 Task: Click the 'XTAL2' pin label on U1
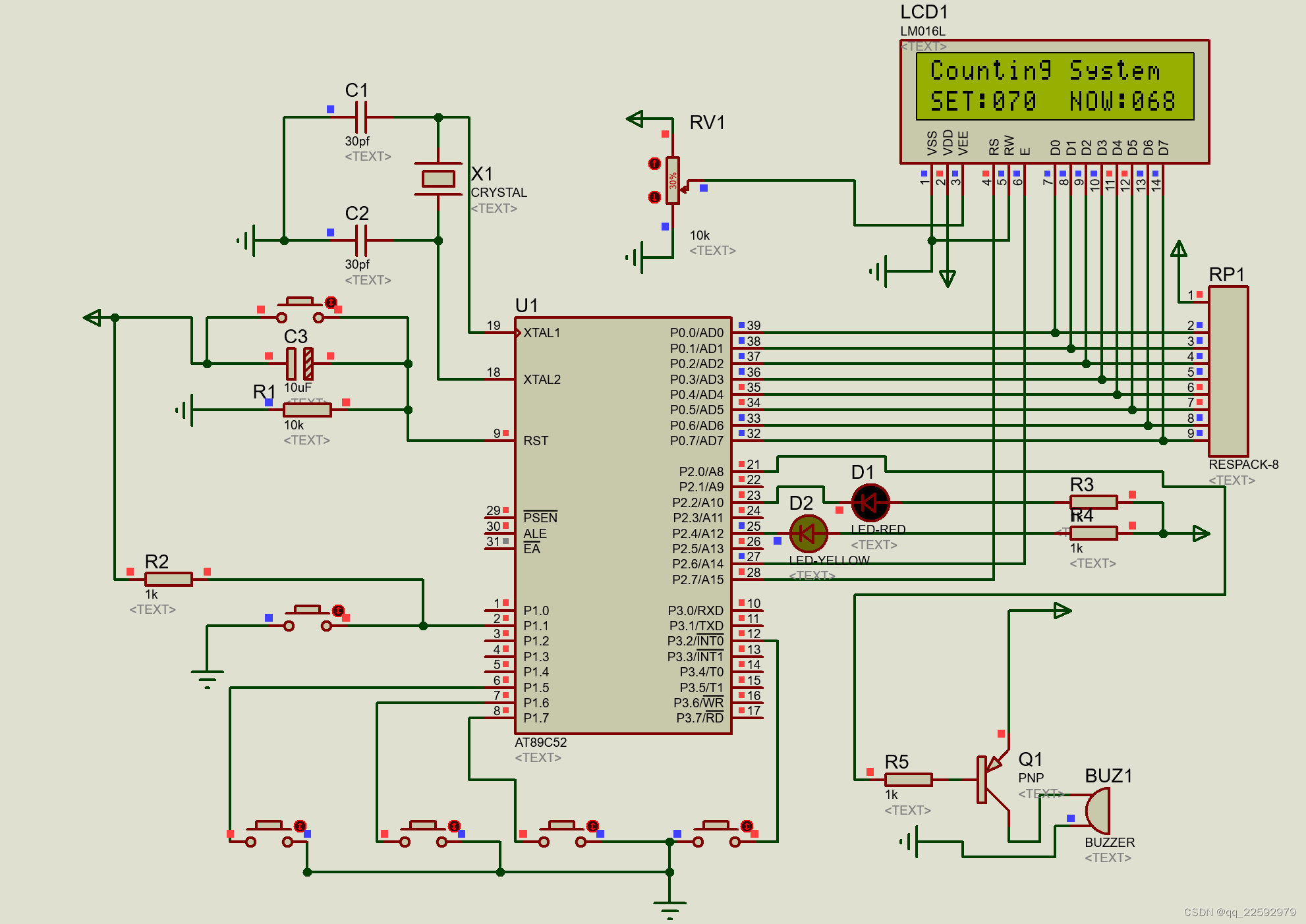[542, 379]
